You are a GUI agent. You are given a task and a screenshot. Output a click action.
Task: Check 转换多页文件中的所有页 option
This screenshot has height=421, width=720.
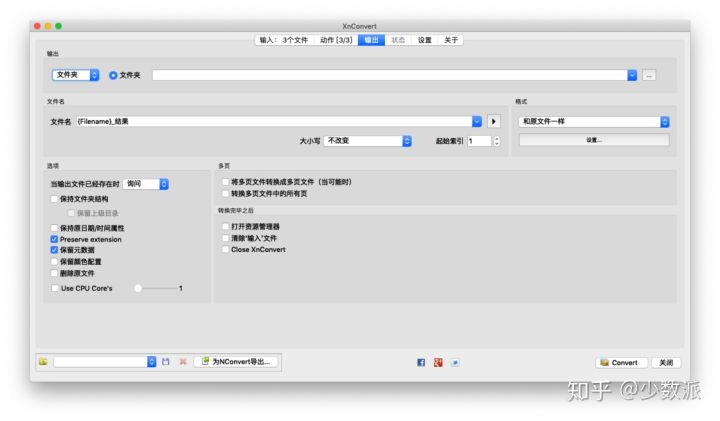[x=225, y=194]
